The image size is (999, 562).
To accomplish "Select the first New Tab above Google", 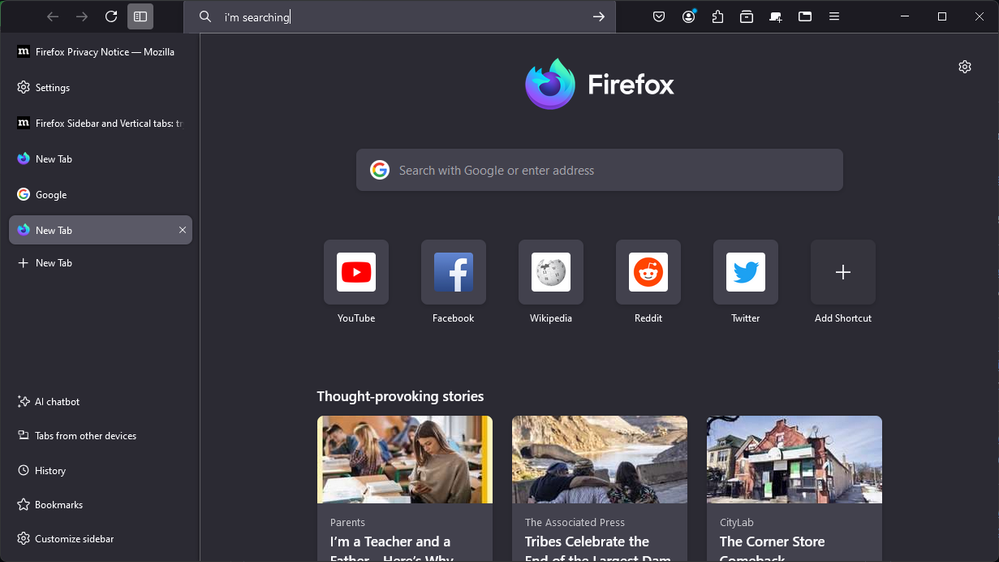I will point(101,159).
